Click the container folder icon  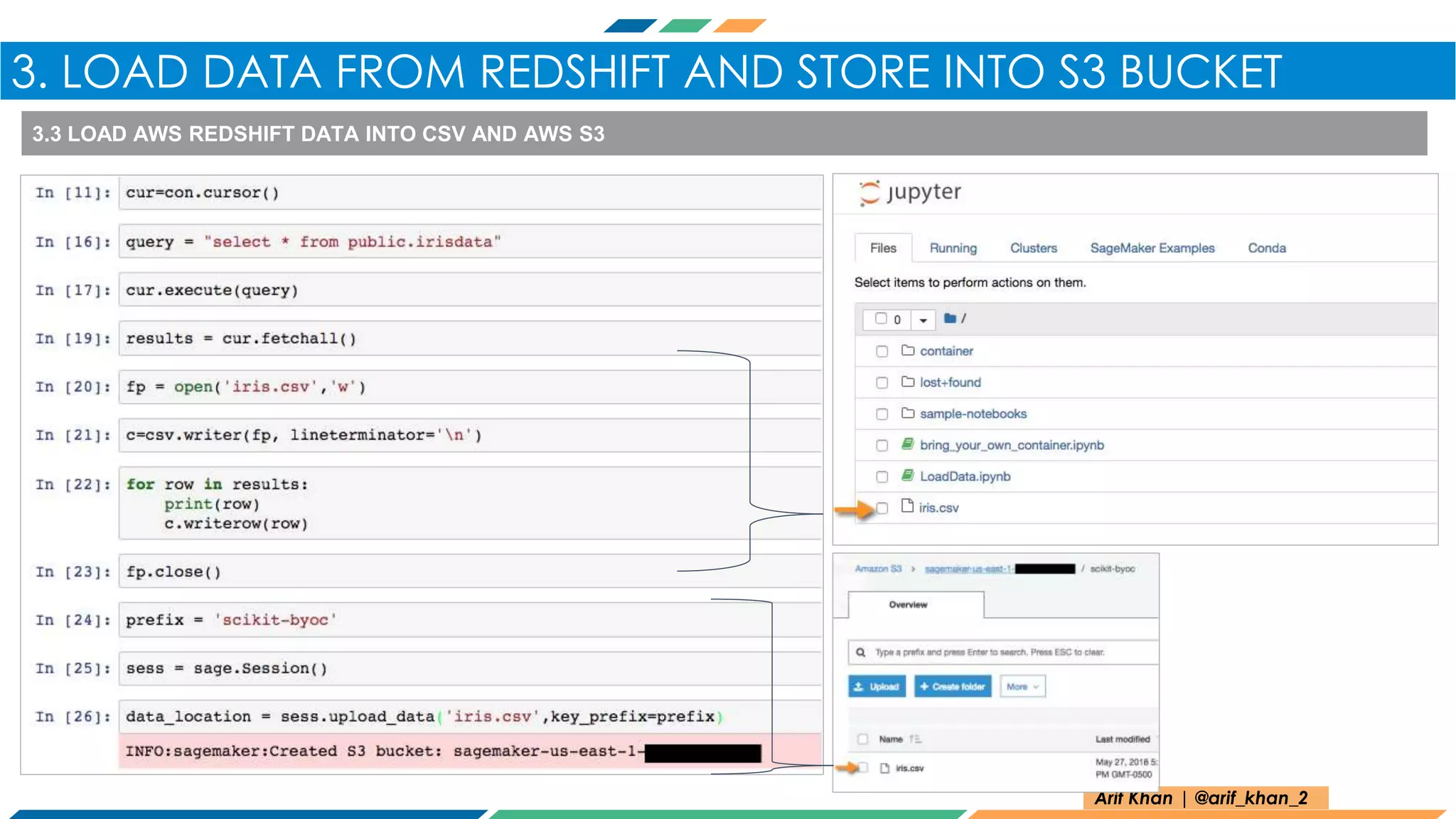[908, 350]
